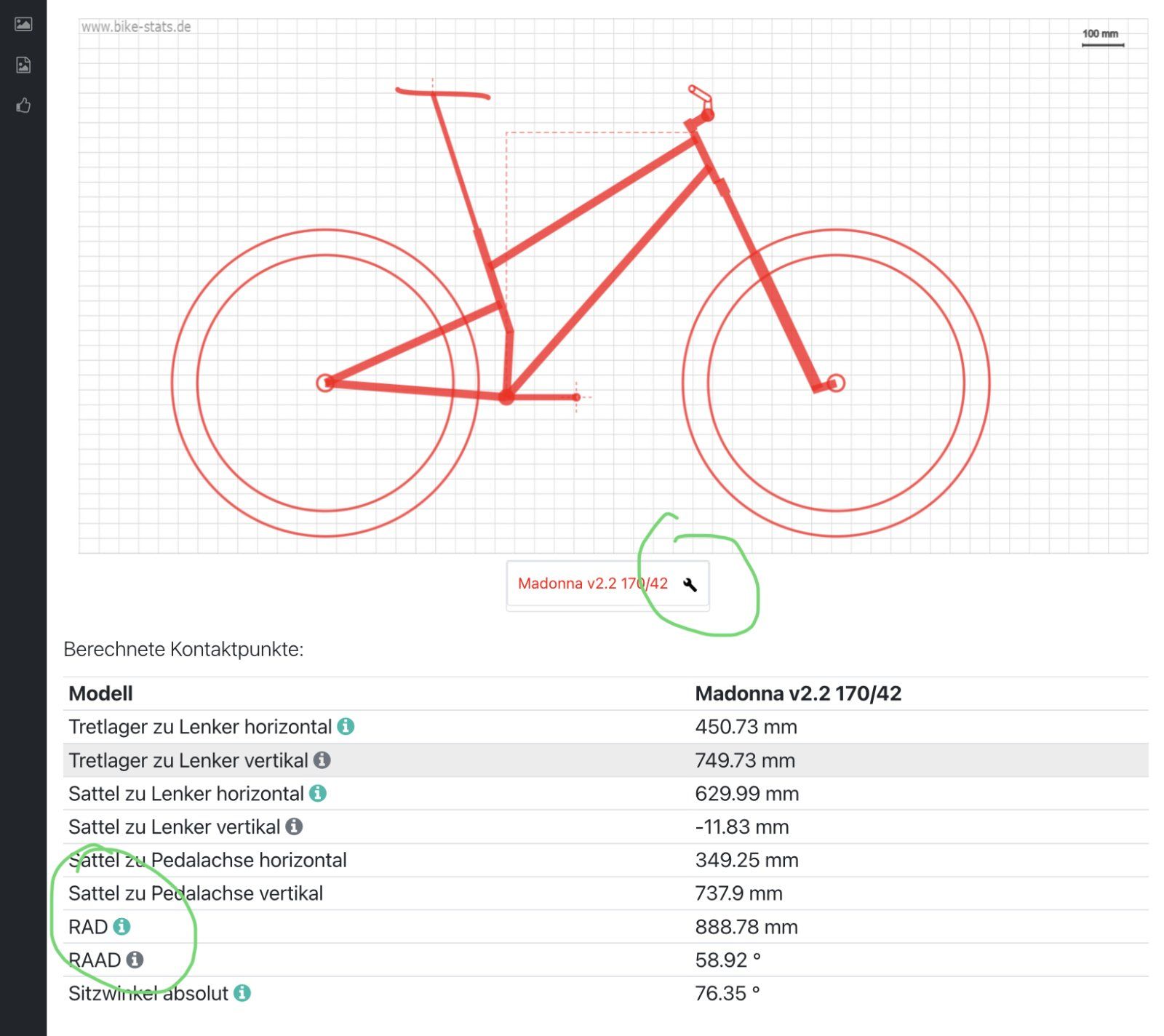Click the info icon beside RAD
The width and height of the screenshot is (1164, 1036).
coord(122,926)
